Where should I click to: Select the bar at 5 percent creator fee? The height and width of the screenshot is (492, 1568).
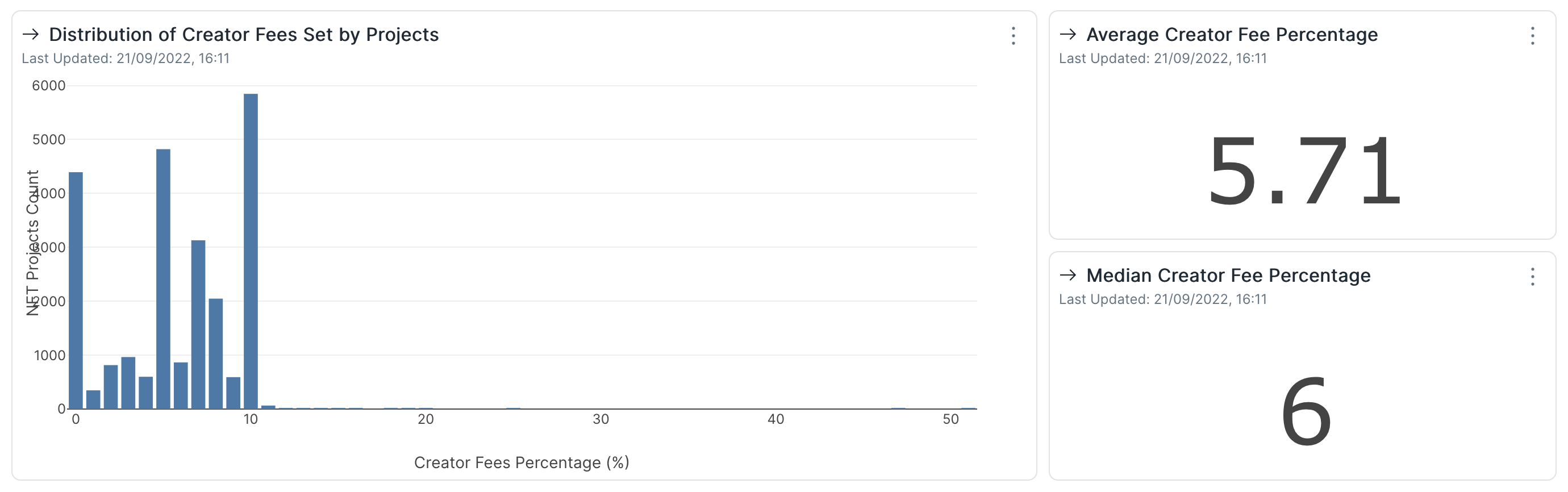163,279
